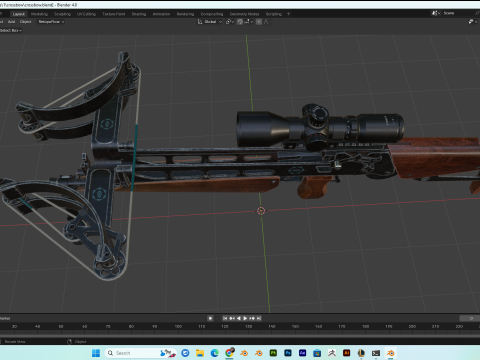Viewport: 480px width, 360px height.
Task: Toggle proportional editing button
Action: point(259,22)
